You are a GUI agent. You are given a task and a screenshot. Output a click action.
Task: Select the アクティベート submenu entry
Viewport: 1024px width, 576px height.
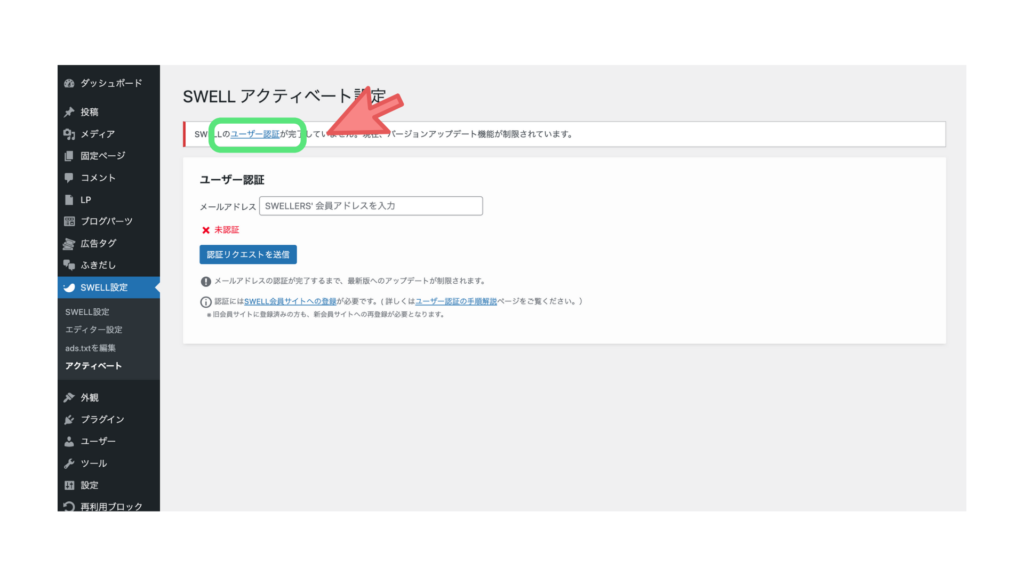(93, 366)
